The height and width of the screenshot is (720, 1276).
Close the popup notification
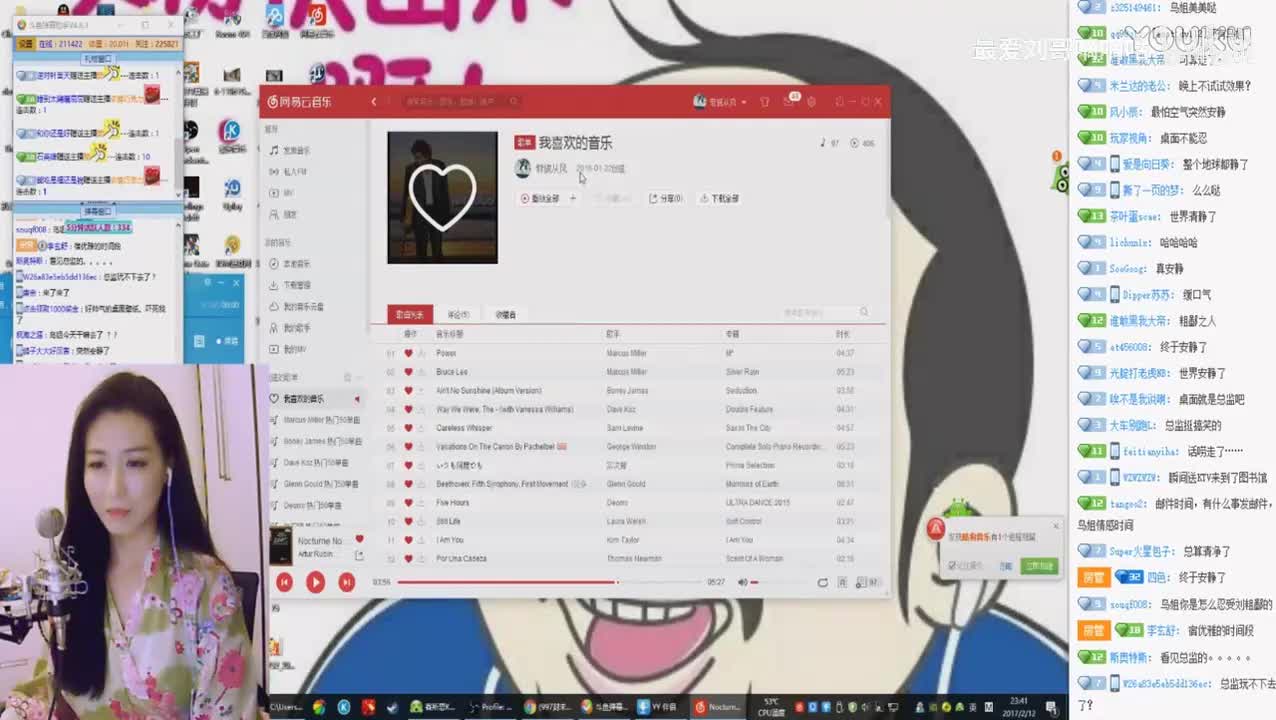point(1056,526)
